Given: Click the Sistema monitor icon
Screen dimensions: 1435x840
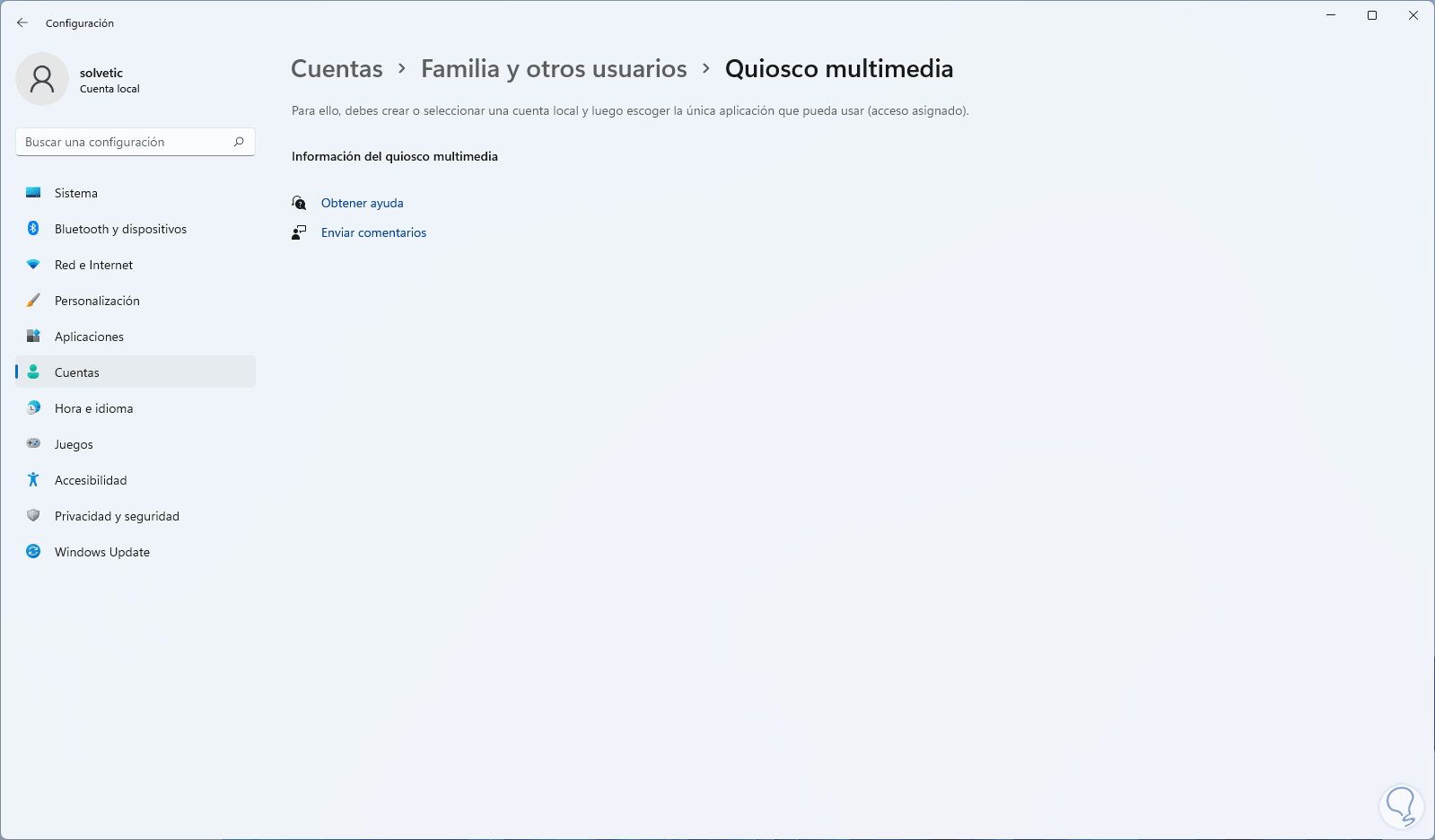Looking at the screenshot, I should (33, 193).
